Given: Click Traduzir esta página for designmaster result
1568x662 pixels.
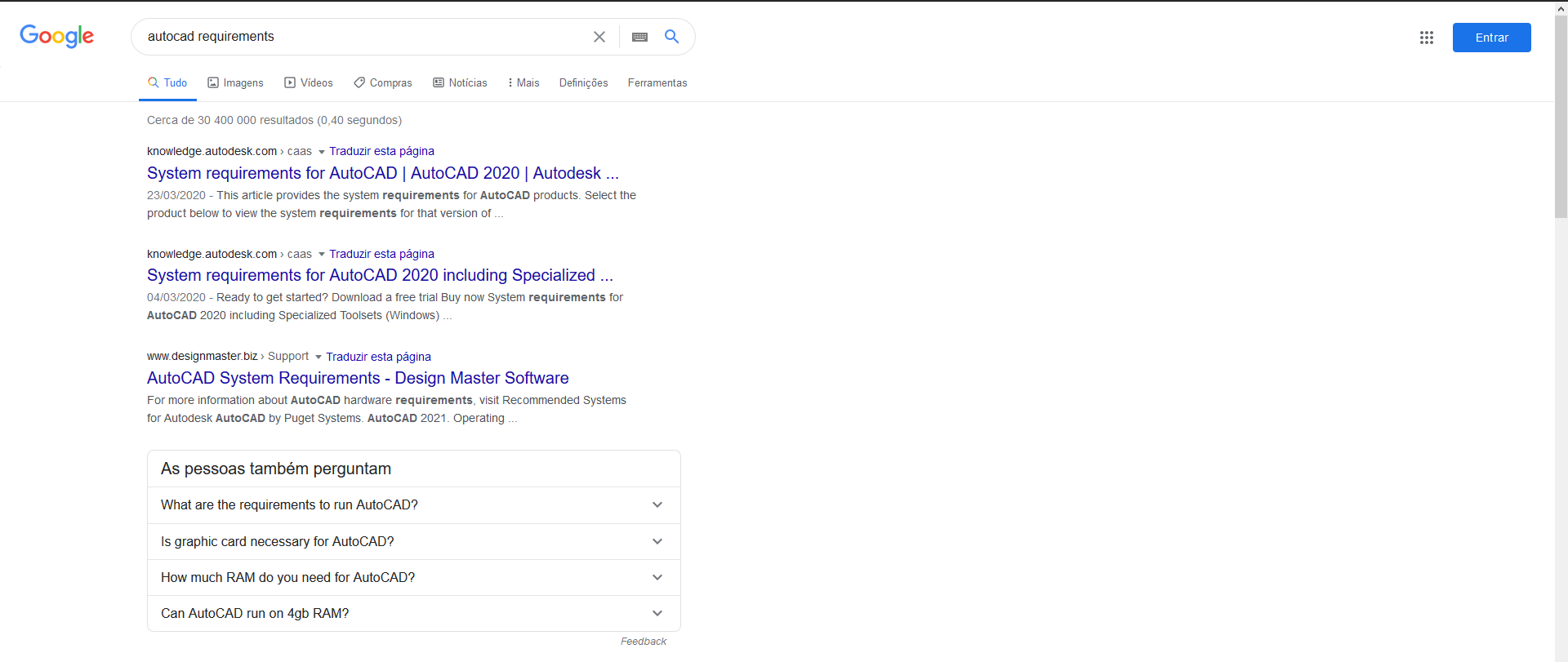Looking at the screenshot, I should pyautogui.click(x=378, y=357).
